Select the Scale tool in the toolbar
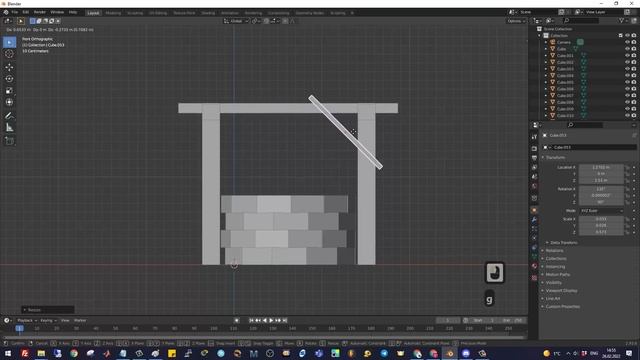The width and height of the screenshot is (640, 360). point(9,91)
